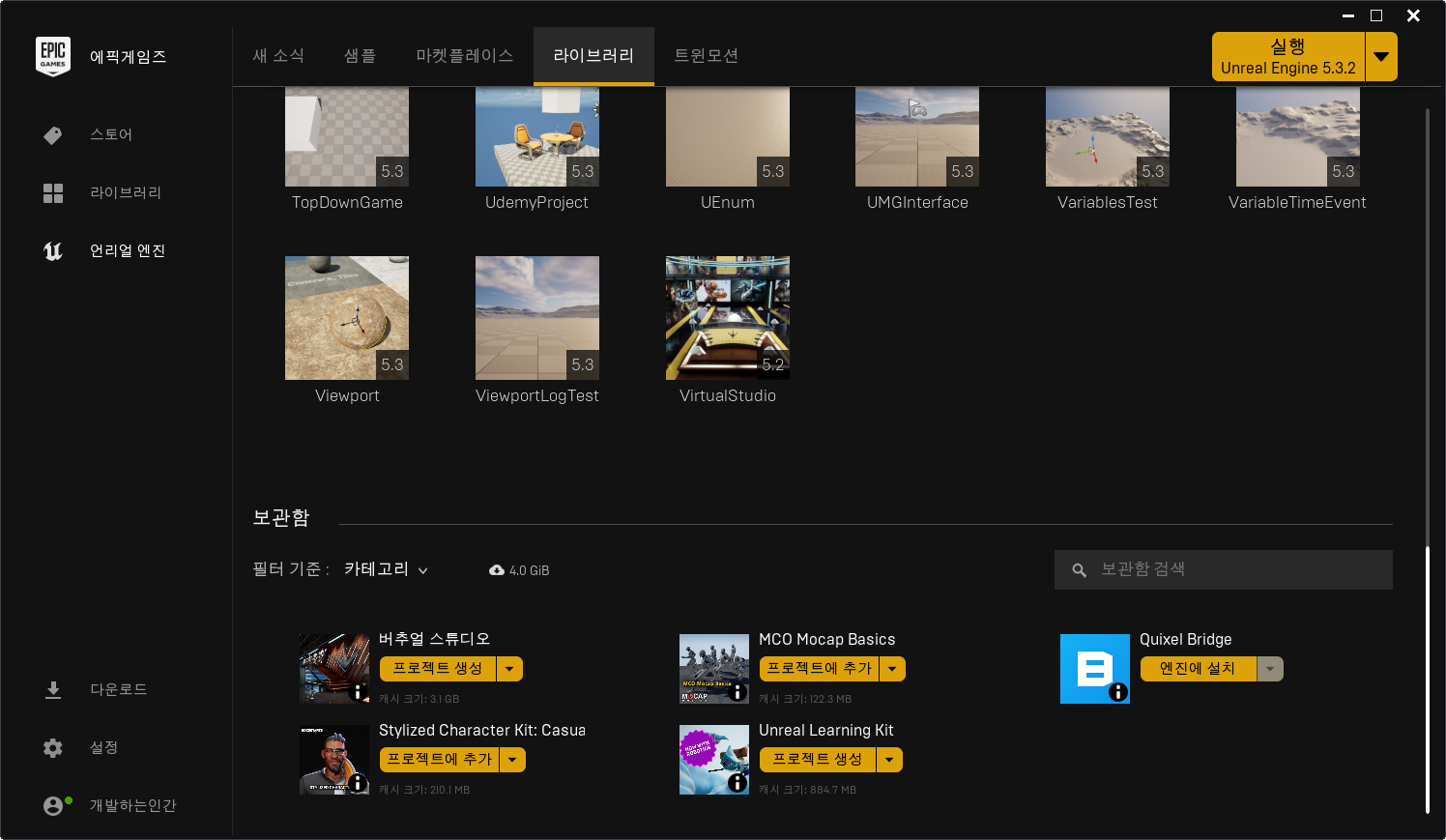Image resolution: width=1446 pixels, height=840 pixels.
Task: Expand dropdown arrow for Unreal Learning Kit button
Action: pos(889,760)
